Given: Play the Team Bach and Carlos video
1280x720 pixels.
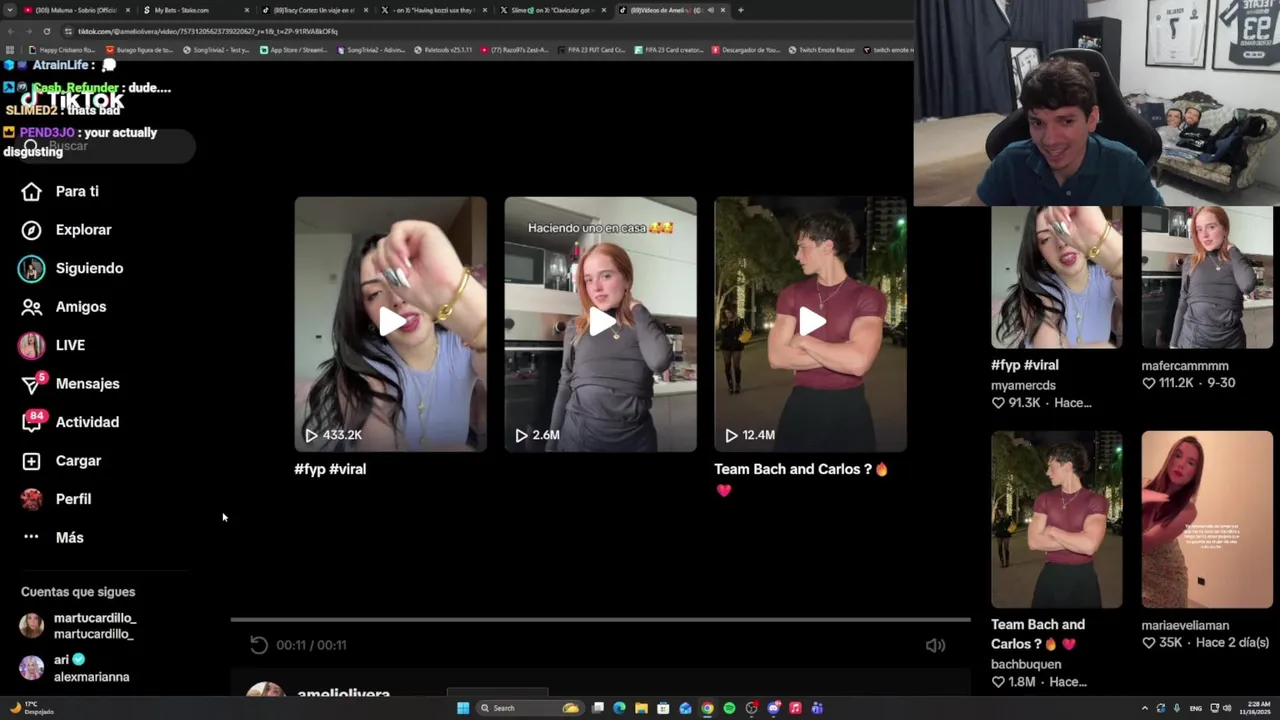Looking at the screenshot, I should (811, 324).
